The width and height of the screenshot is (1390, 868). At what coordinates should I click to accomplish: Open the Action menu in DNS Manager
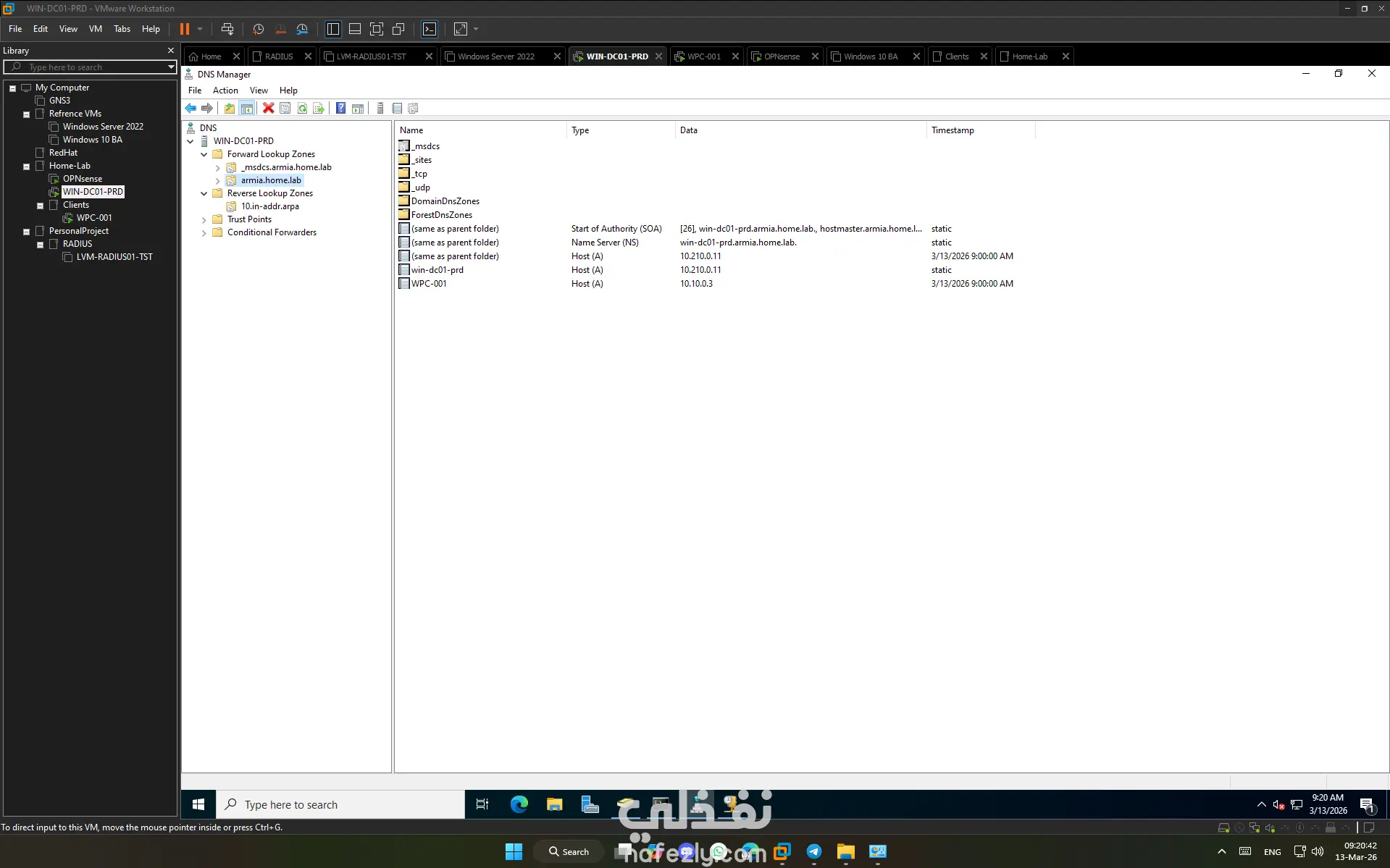coord(225,90)
